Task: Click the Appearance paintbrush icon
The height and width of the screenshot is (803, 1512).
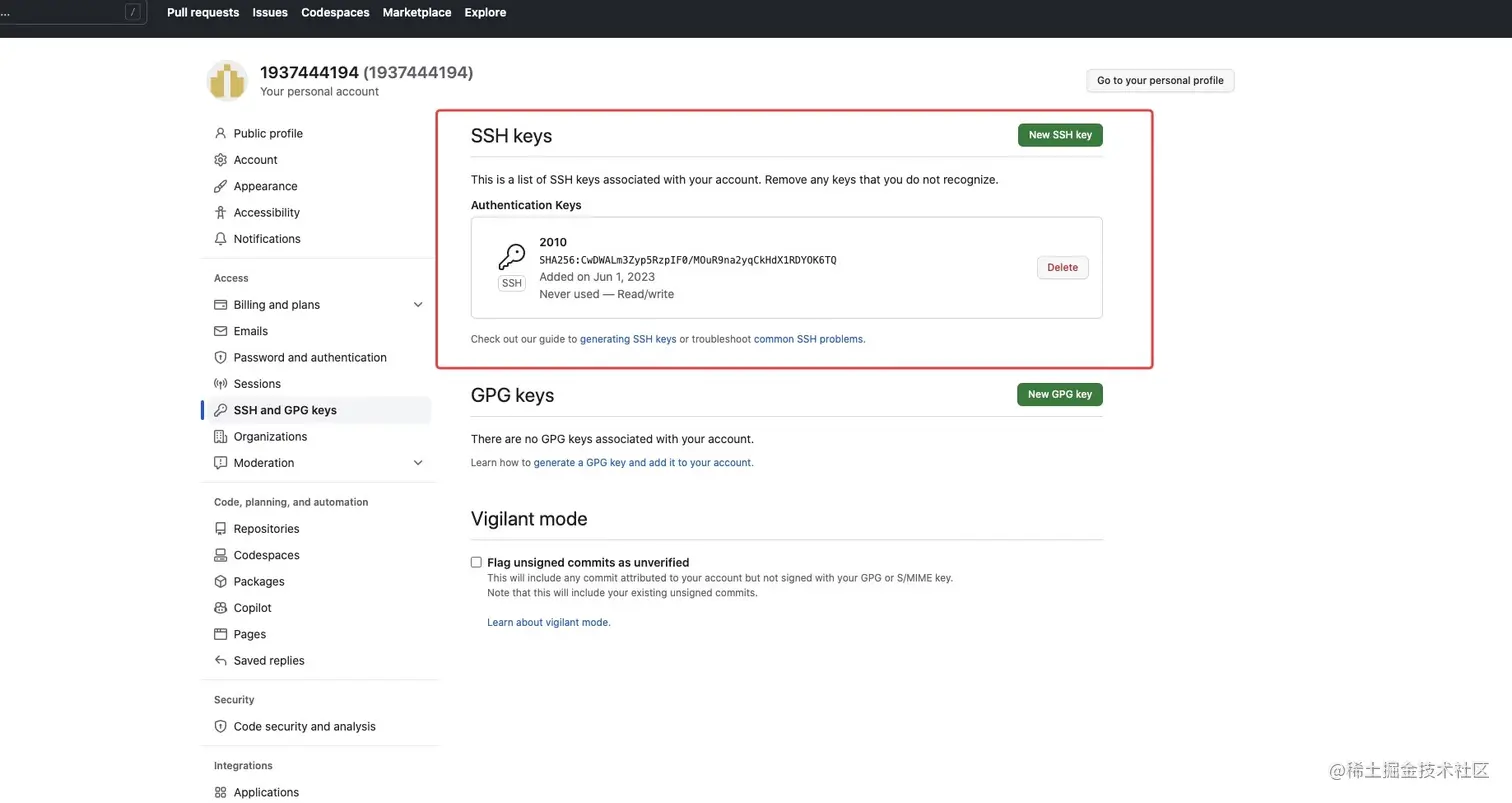Action: coord(221,186)
